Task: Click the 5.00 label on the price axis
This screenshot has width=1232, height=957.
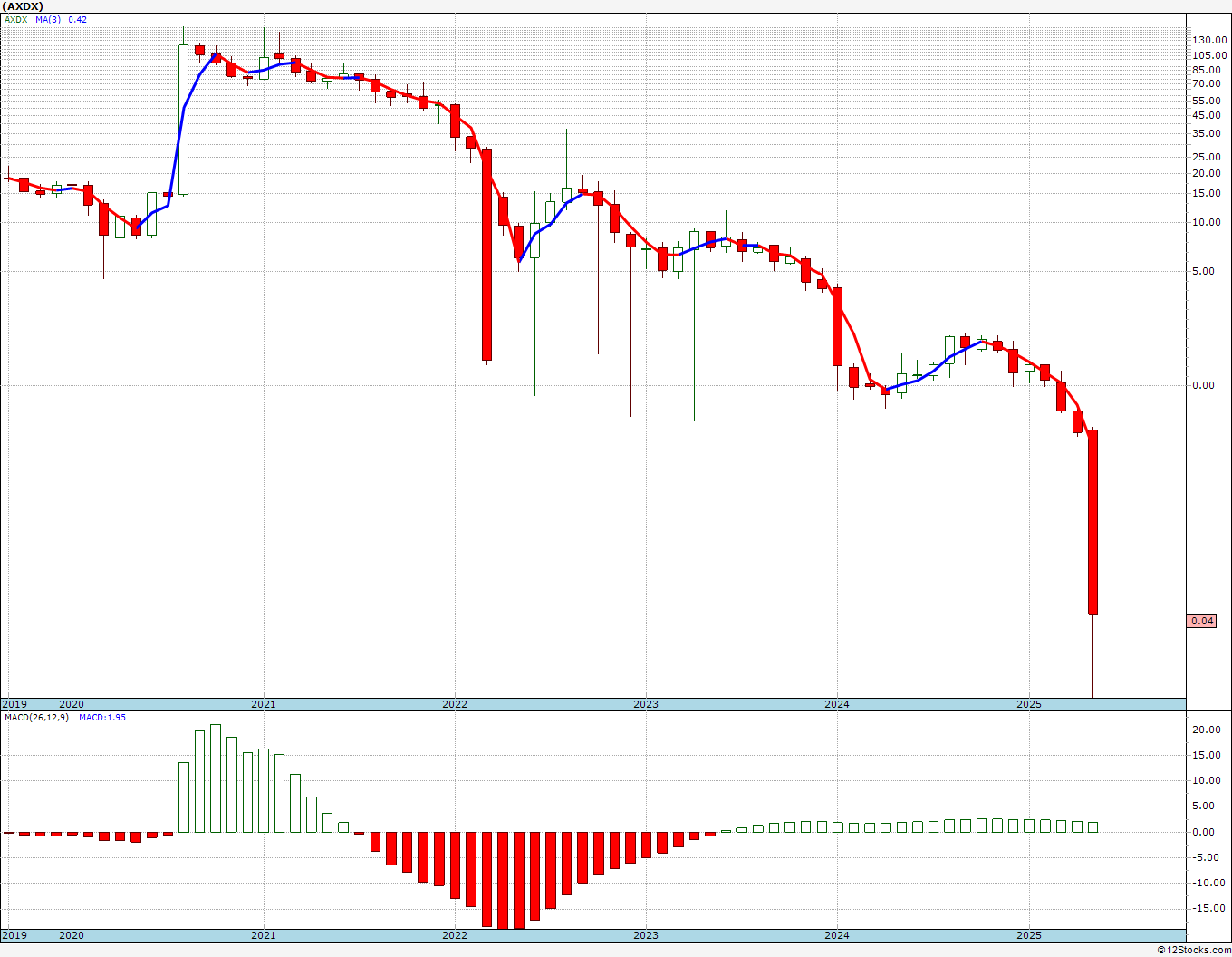Action: 1204,271
